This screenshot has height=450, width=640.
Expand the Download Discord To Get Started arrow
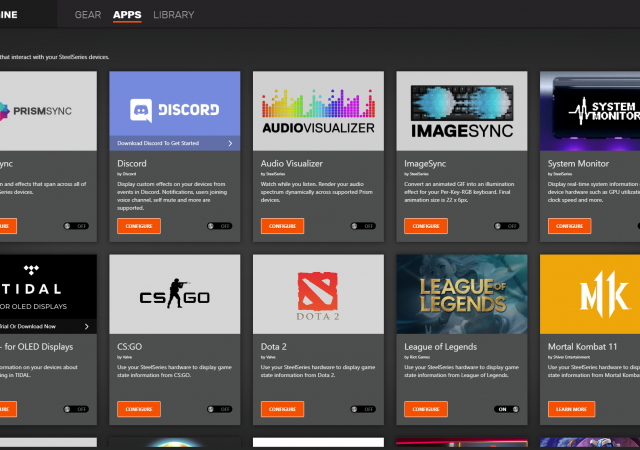coord(230,144)
